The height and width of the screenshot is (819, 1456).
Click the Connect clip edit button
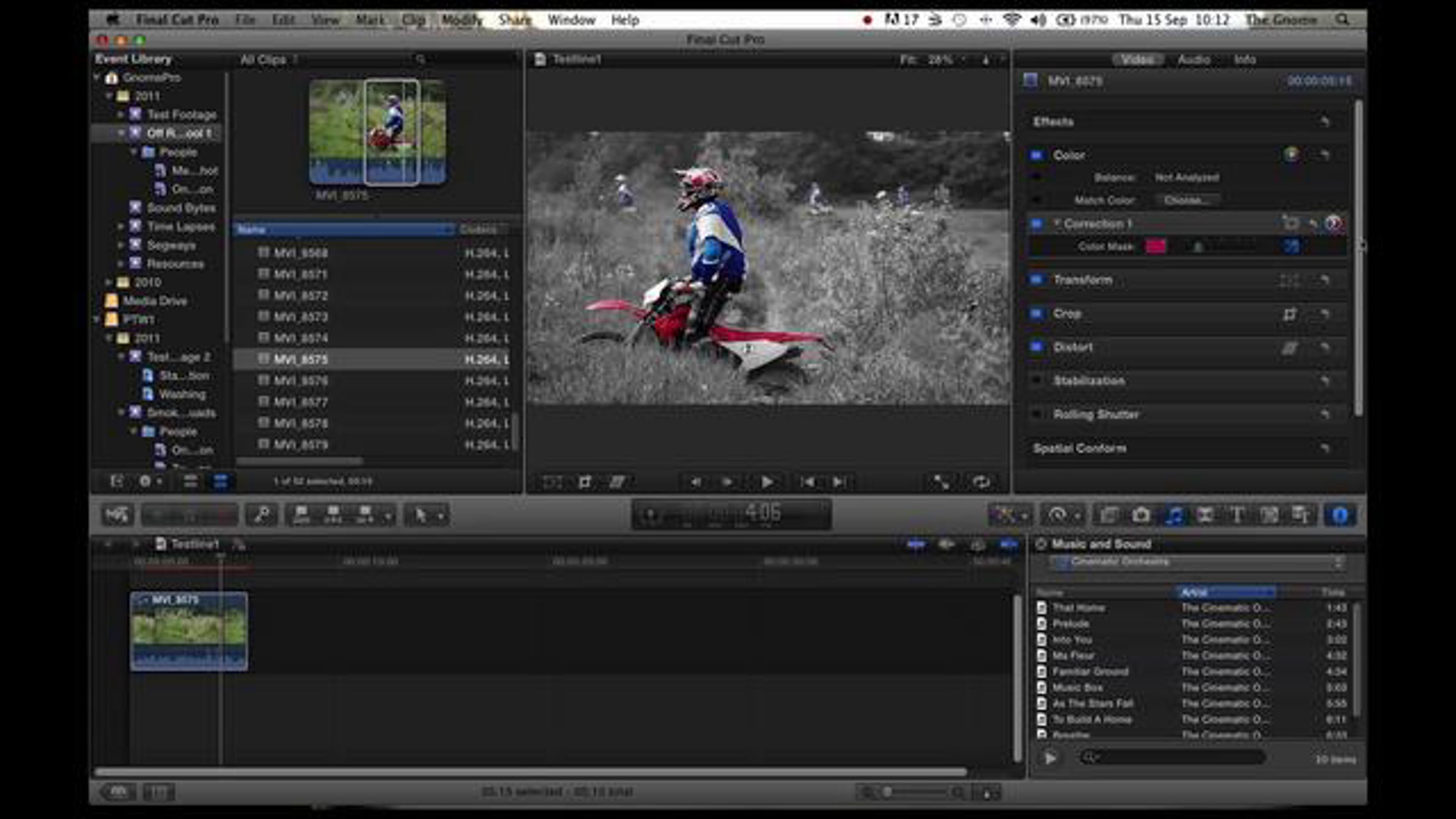point(301,515)
